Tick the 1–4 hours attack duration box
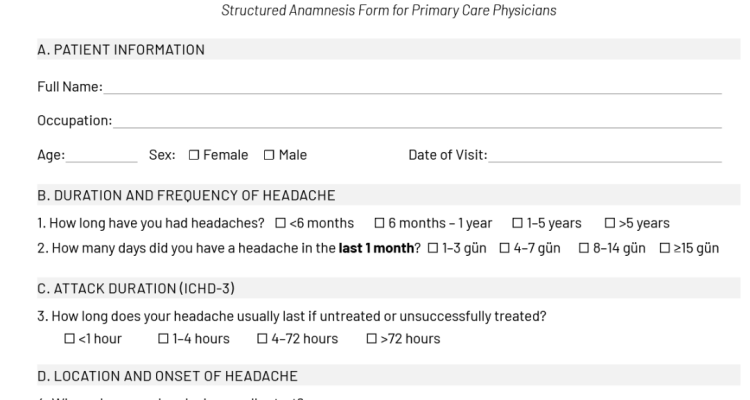Screen dimensions: 750x400 pos(163,339)
